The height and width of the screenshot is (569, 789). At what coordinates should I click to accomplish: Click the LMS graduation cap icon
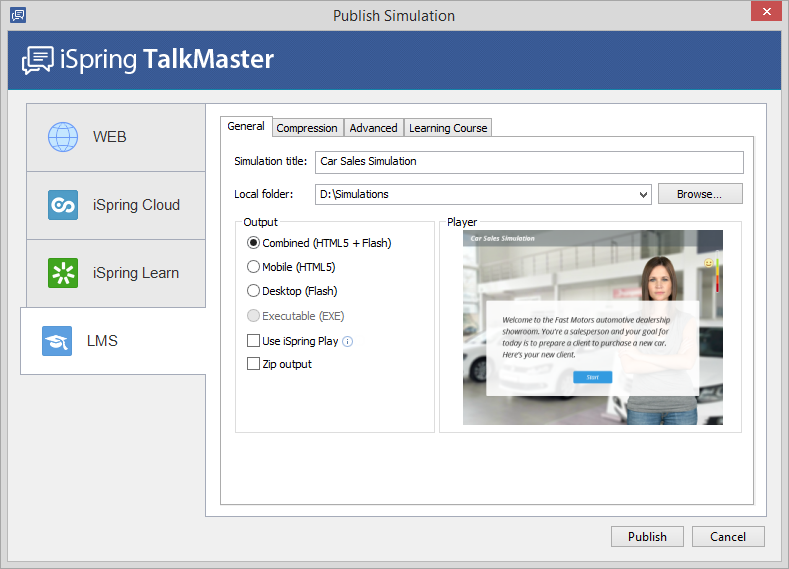point(57,341)
